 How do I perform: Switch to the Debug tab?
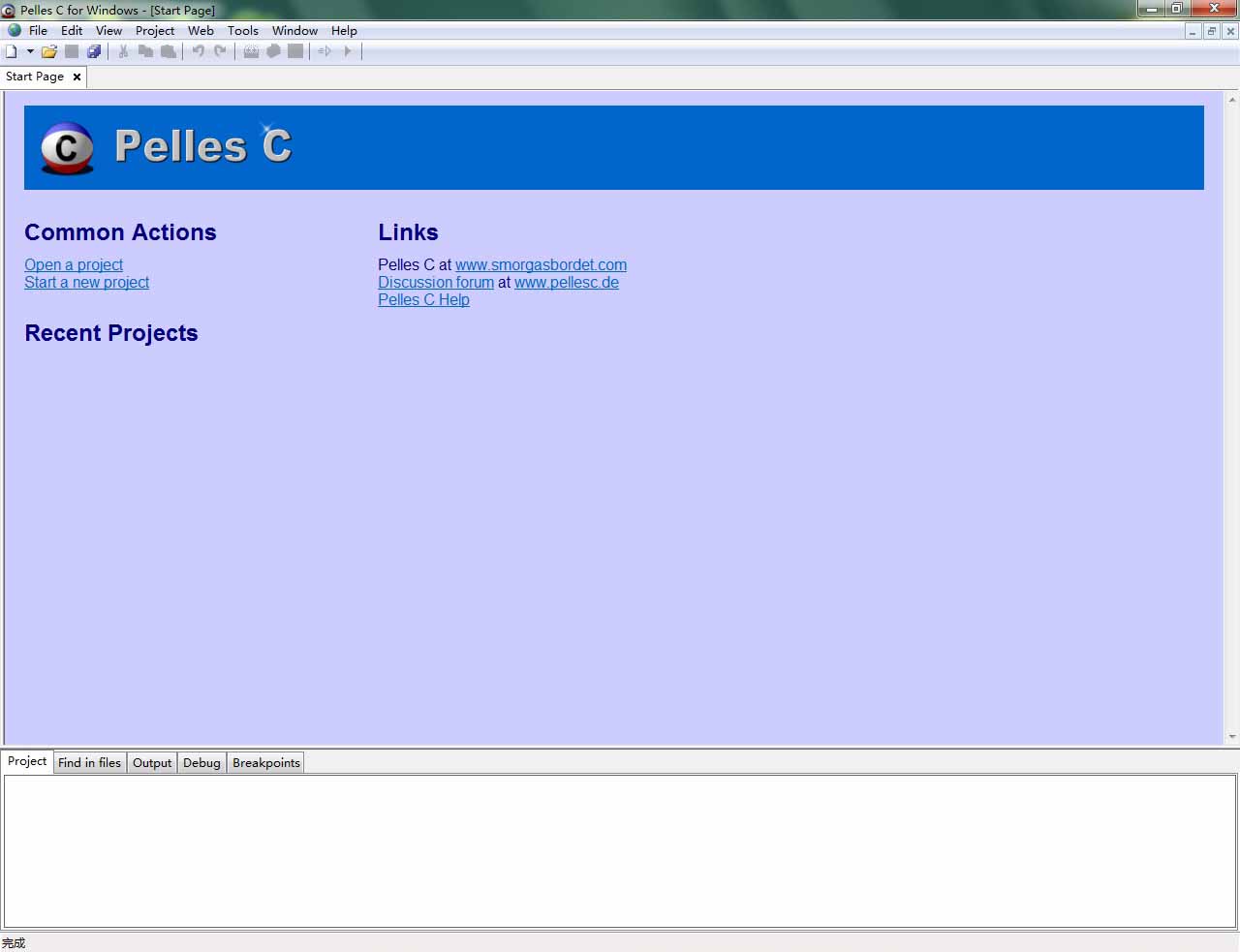coord(201,763)
